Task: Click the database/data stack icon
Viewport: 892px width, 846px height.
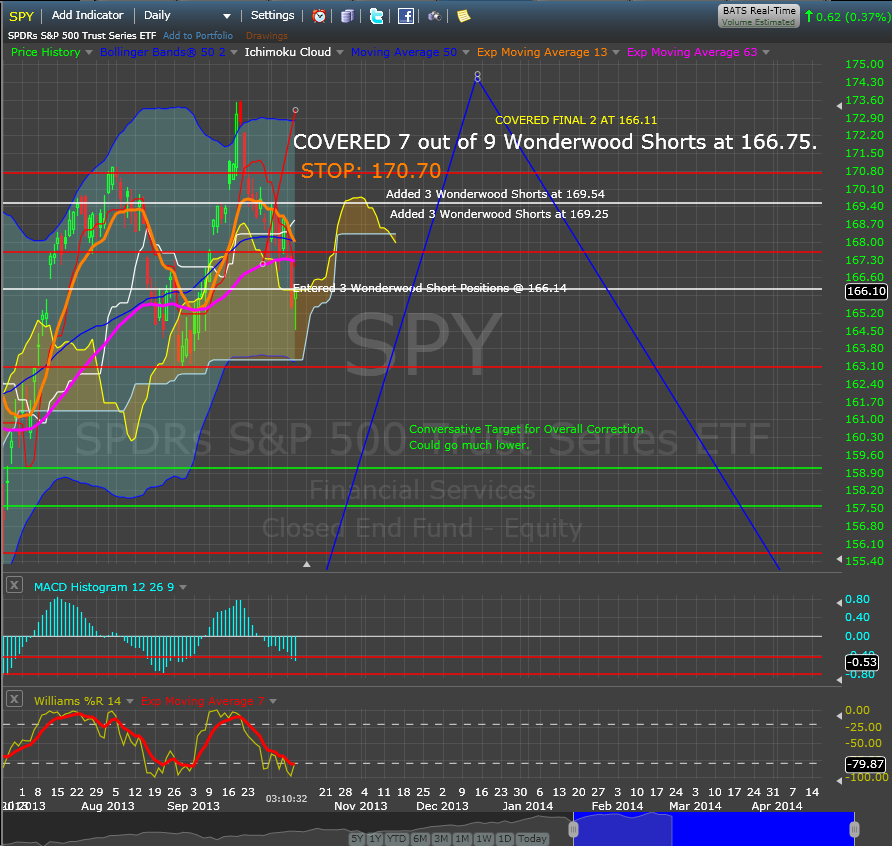Action: (x=347, y=16)
